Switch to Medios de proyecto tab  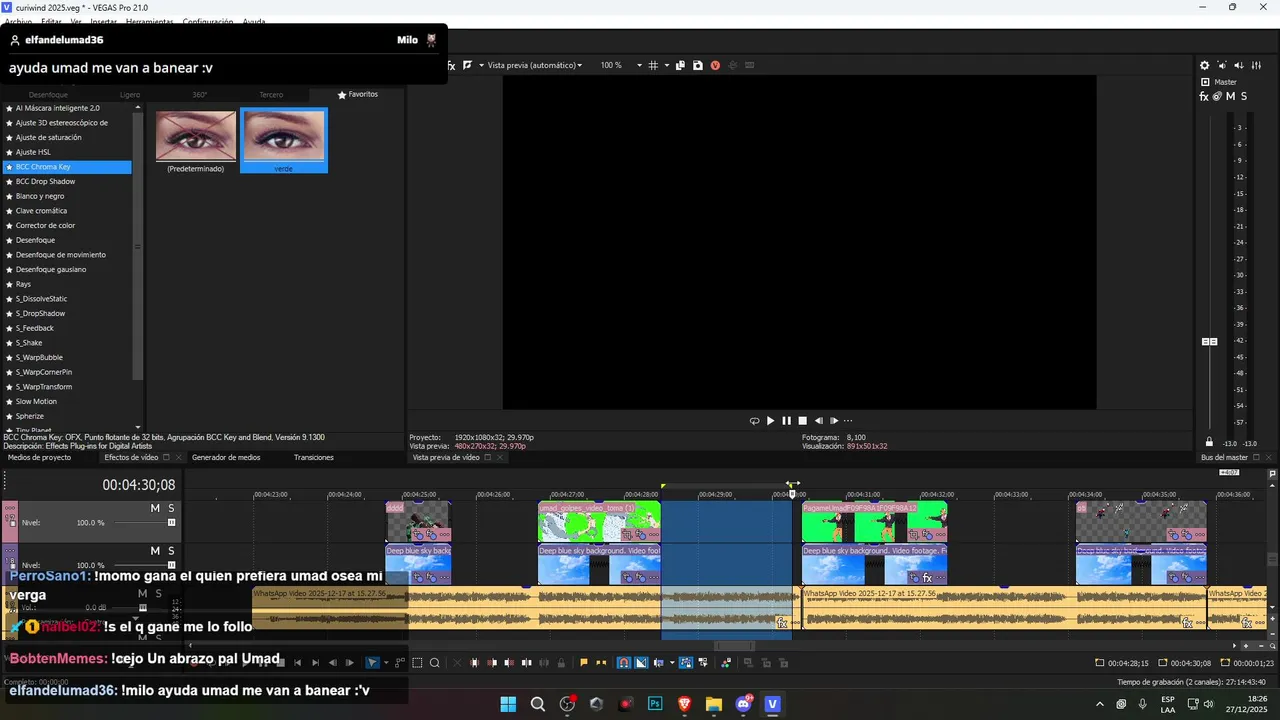pyautogui.click(x=39, y=457)
